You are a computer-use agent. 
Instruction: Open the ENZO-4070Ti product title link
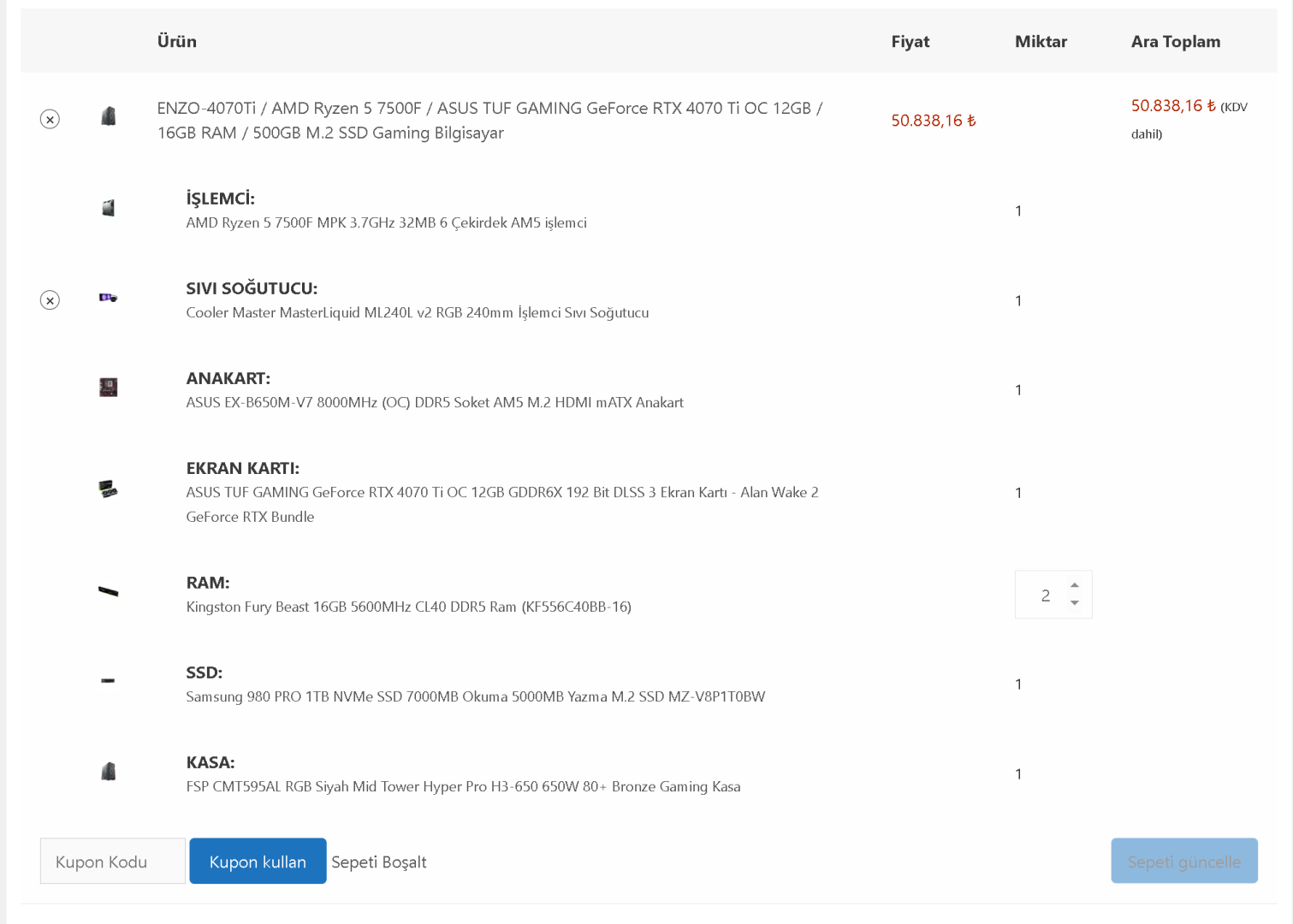[489, 121]
